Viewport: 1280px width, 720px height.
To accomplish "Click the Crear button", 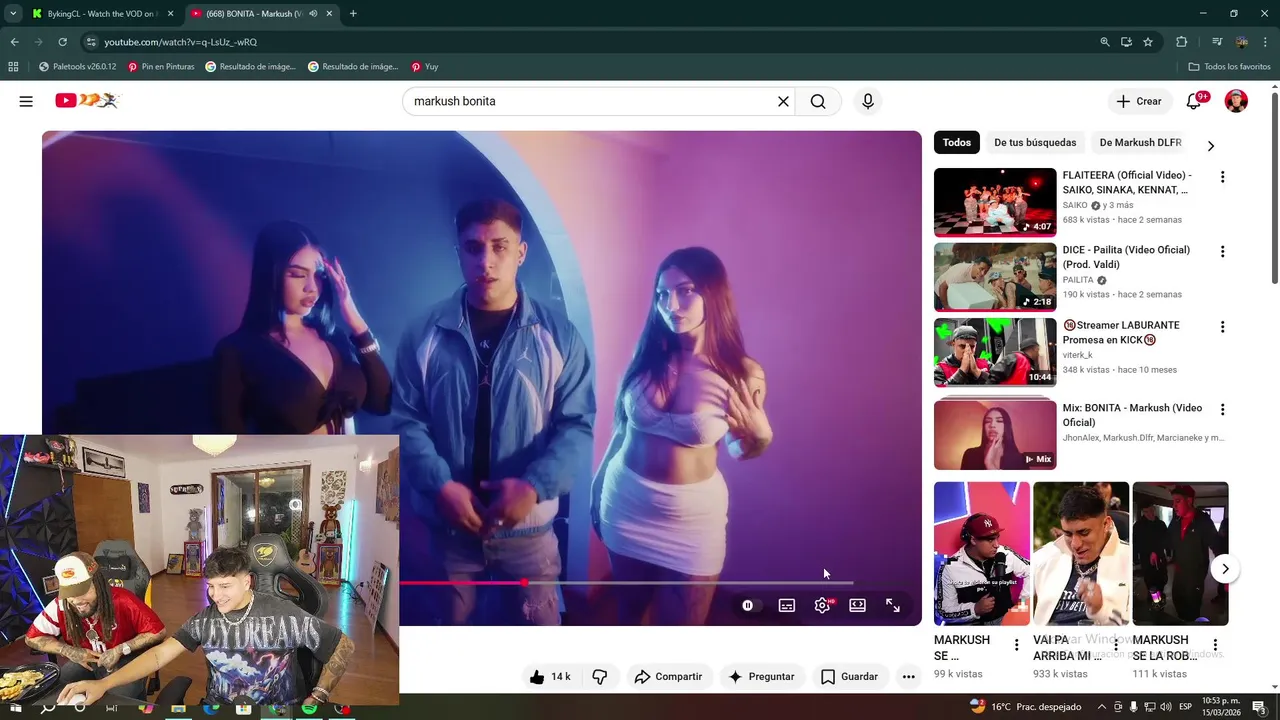I will tap(1139, 101).
